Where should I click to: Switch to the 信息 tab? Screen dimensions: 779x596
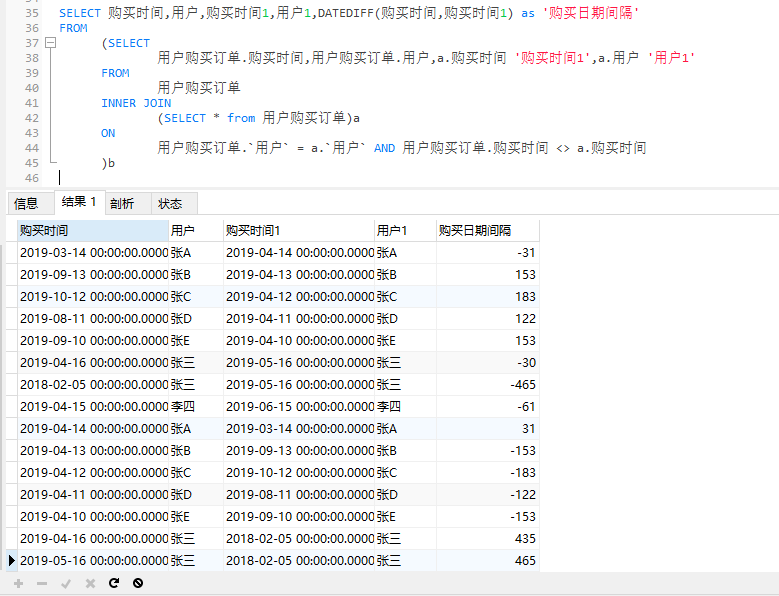coord(26,203)
